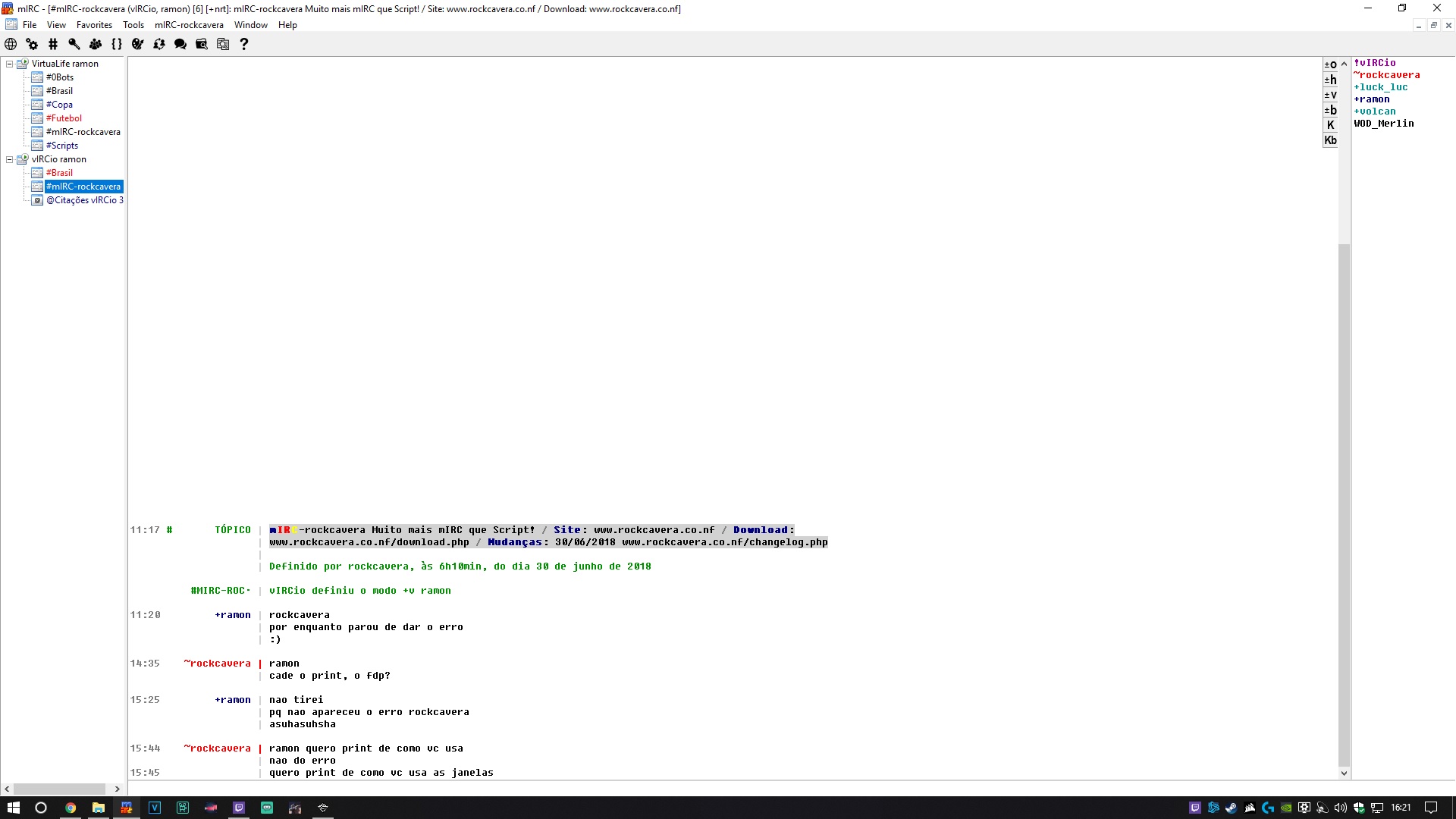Screen dimensions: 1456x819
Task: Restore the inner channel window
Action: 1433,25
